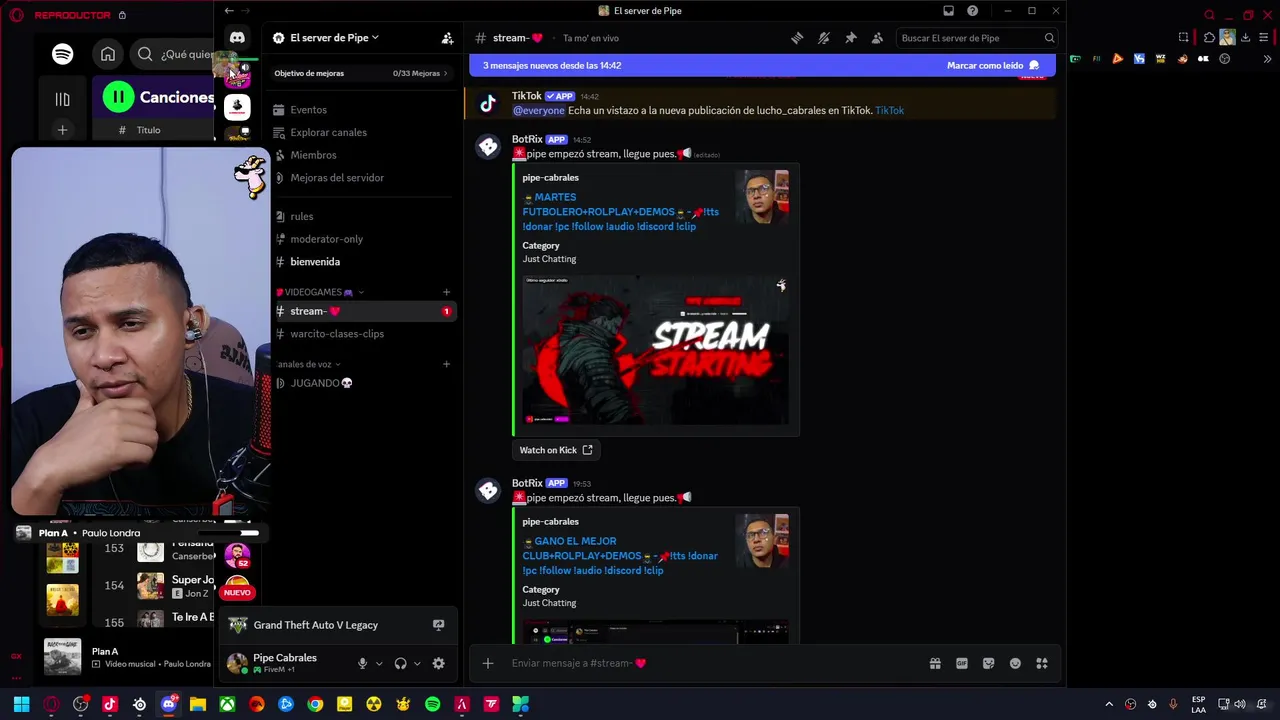Viewport: 1280px width, 720px height.
Task: Go to Spotify home icon
Action: tap(108, 54)
